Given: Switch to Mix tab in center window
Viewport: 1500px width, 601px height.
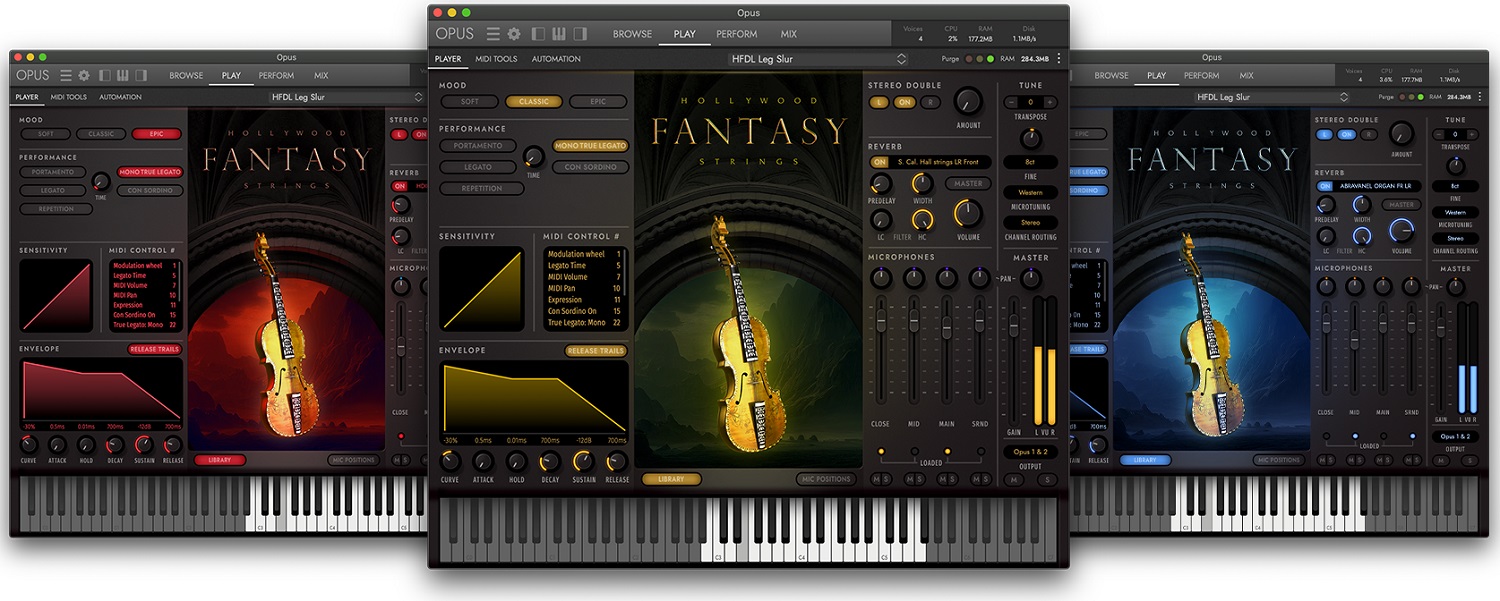Looking at the screenshot, I should coord(789,34).
